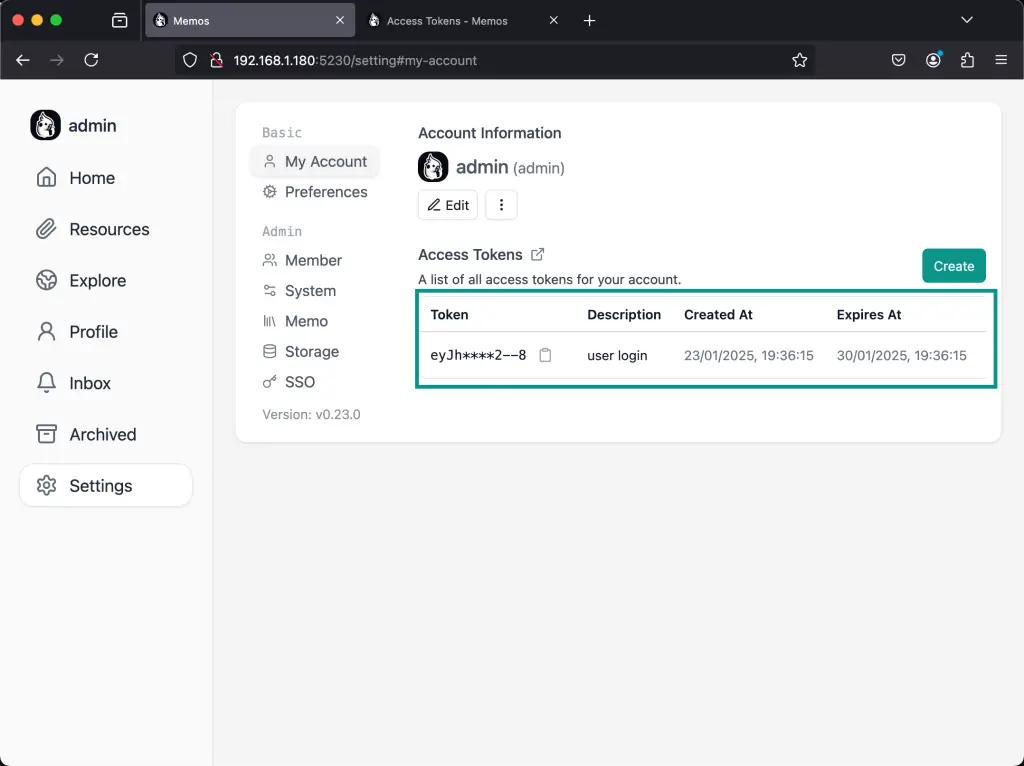The height and width of the screenshot is (766, 1024).
Task: Open Explore from the sidebar
Action: [x=97, y=280]
